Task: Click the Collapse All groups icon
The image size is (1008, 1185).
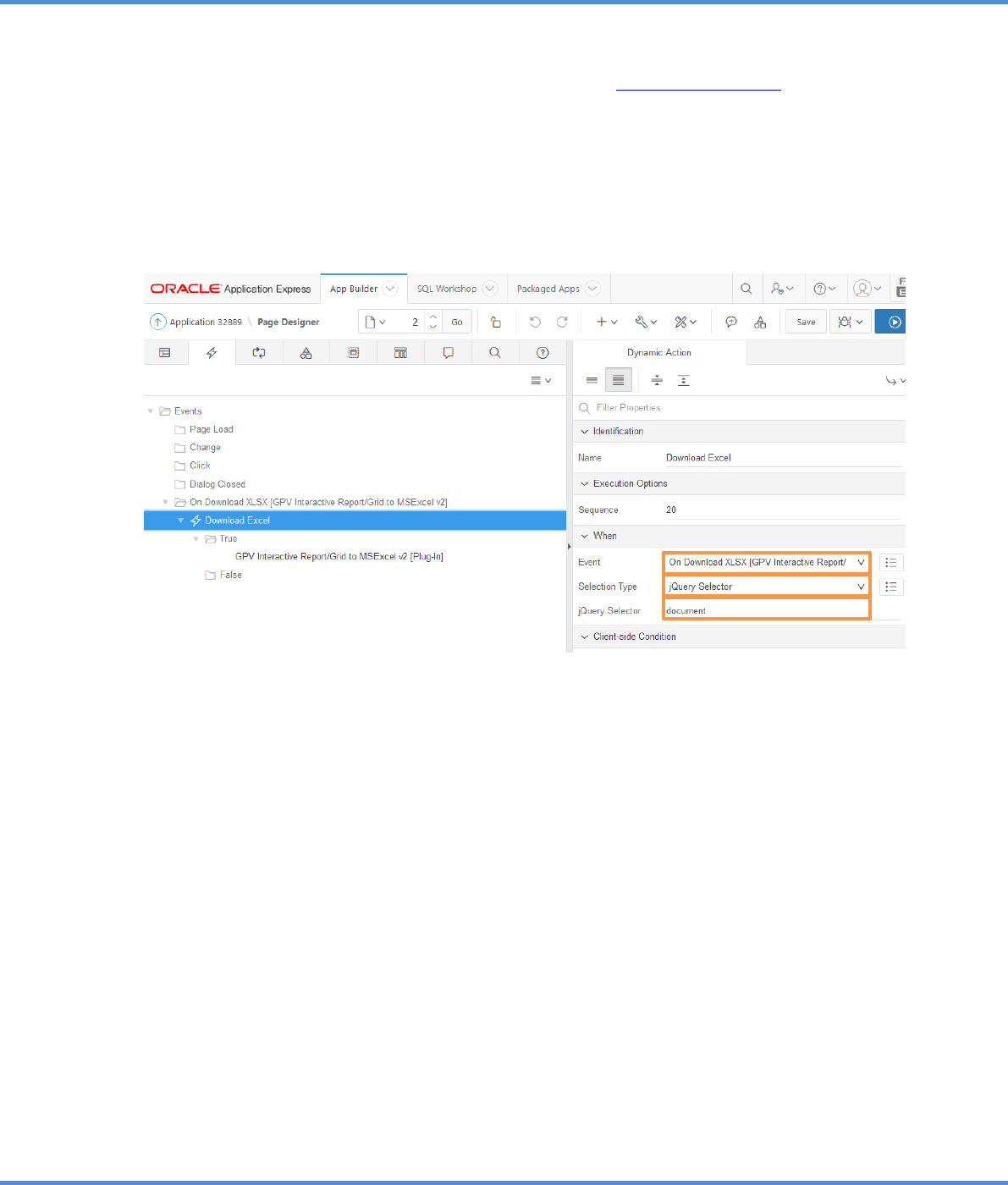Action: (657, 381)
